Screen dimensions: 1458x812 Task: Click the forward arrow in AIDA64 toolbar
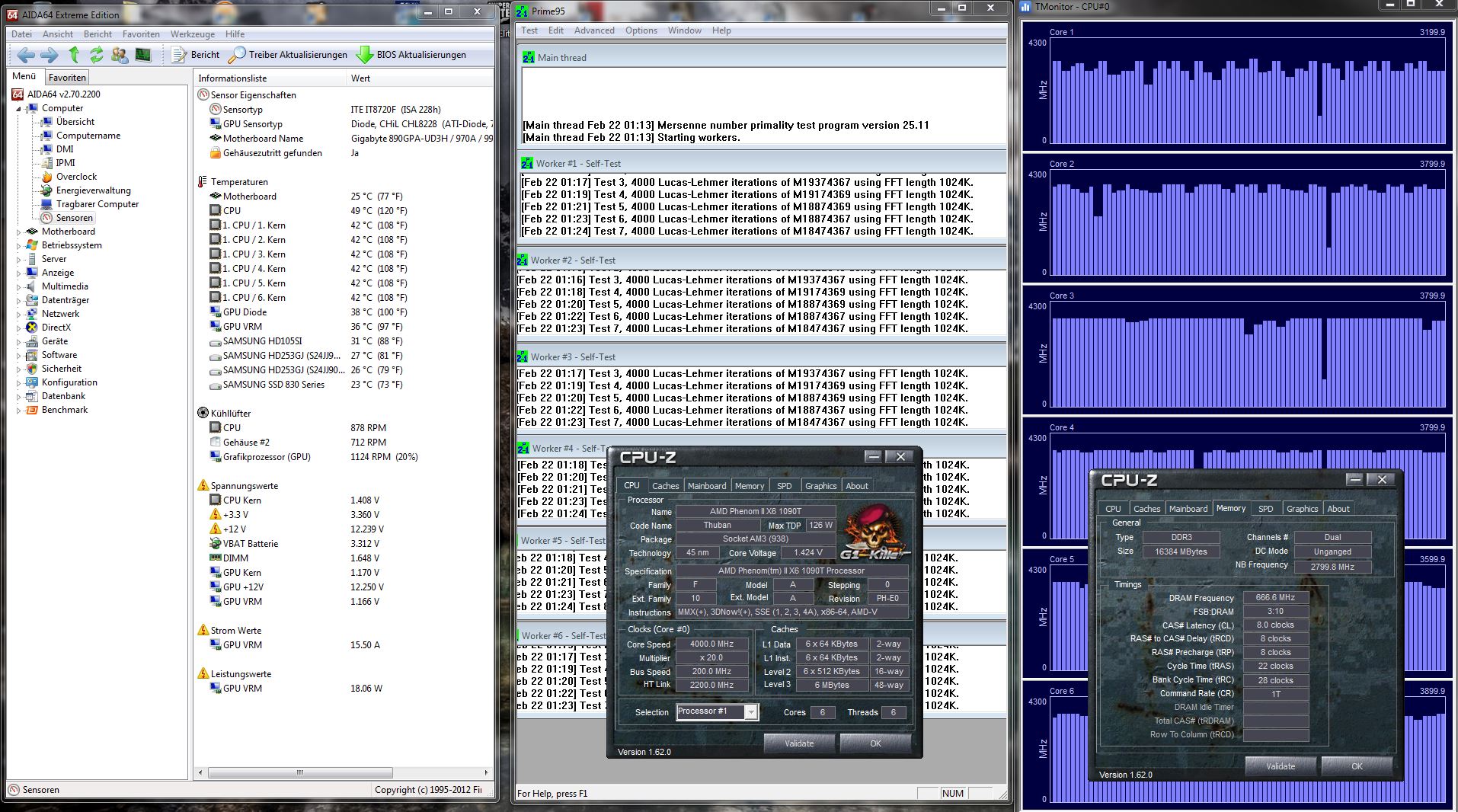[x=50, y=55]
